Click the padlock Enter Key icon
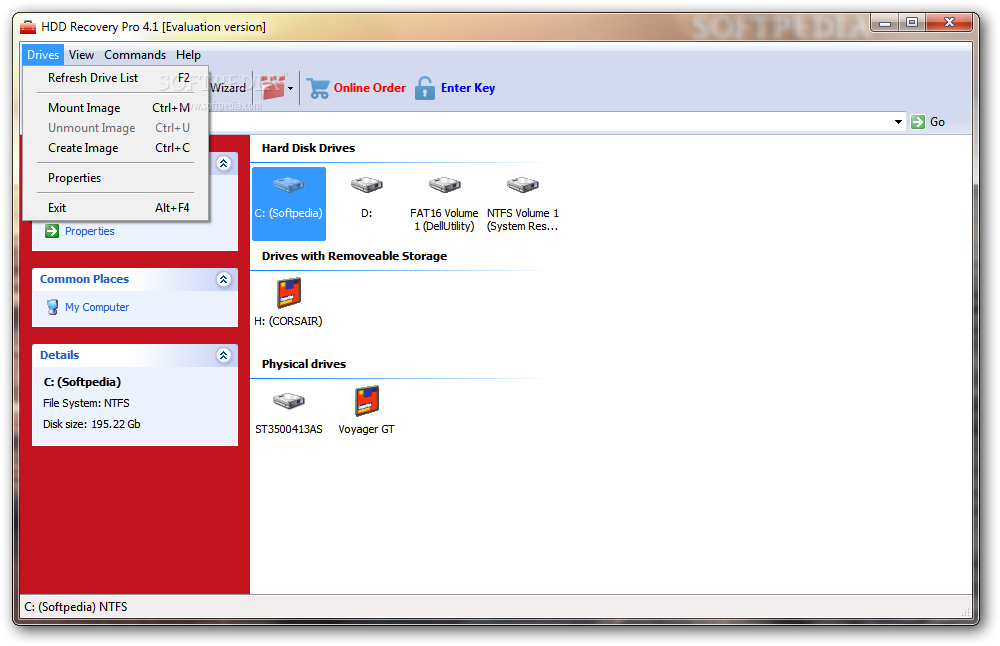 tap(424, 88)
